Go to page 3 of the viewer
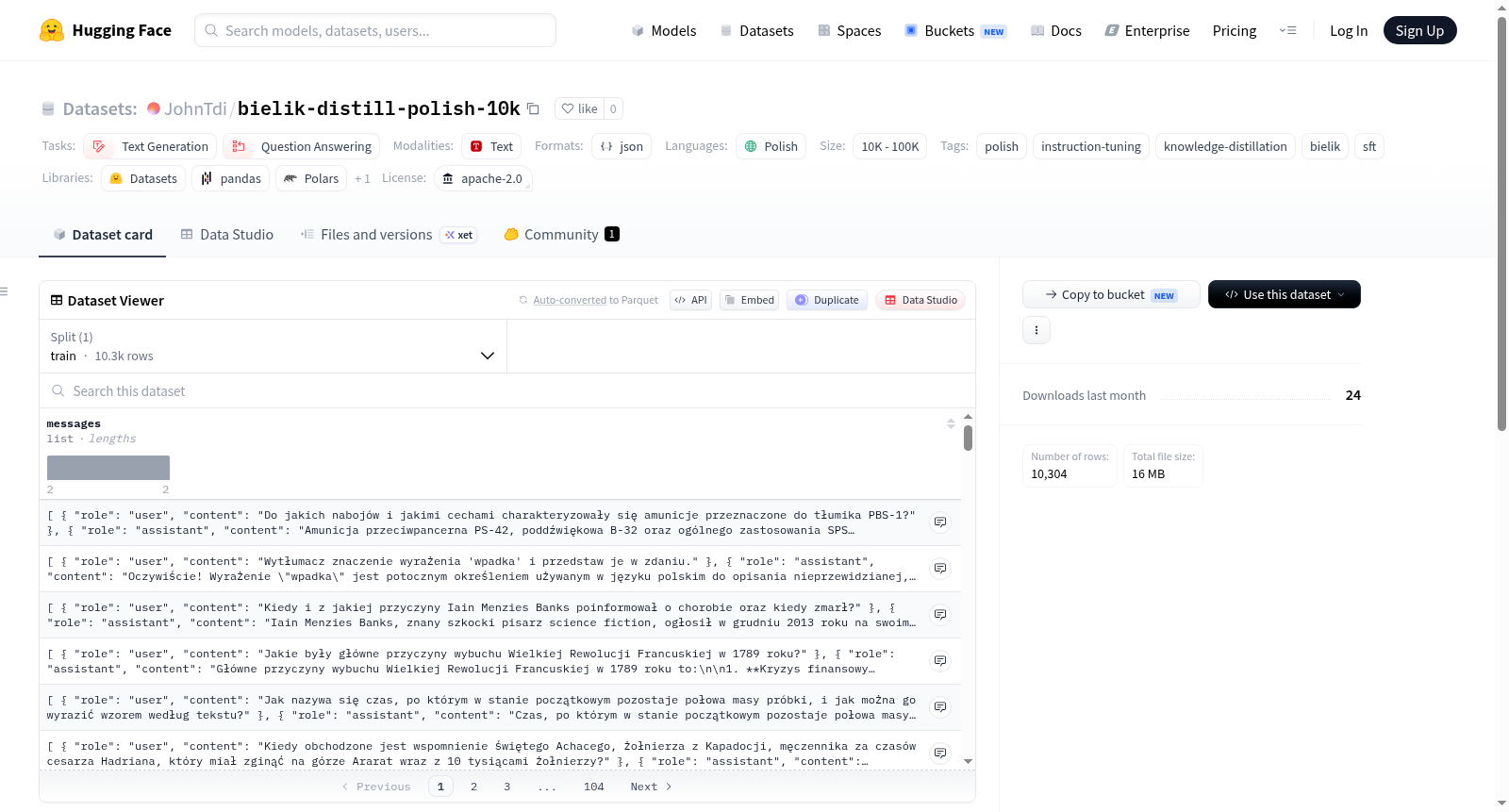 coord(506,787)
